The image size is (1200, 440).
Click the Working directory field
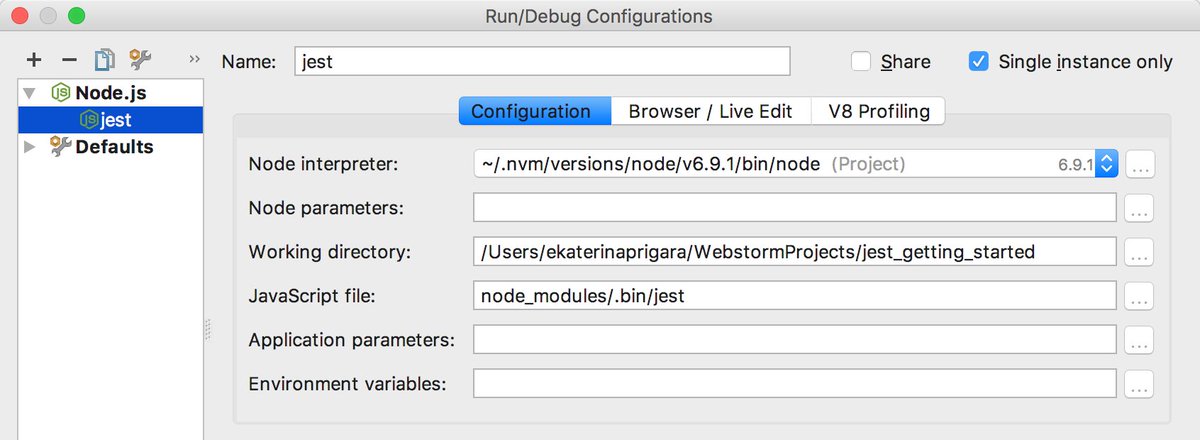point(795,252)
